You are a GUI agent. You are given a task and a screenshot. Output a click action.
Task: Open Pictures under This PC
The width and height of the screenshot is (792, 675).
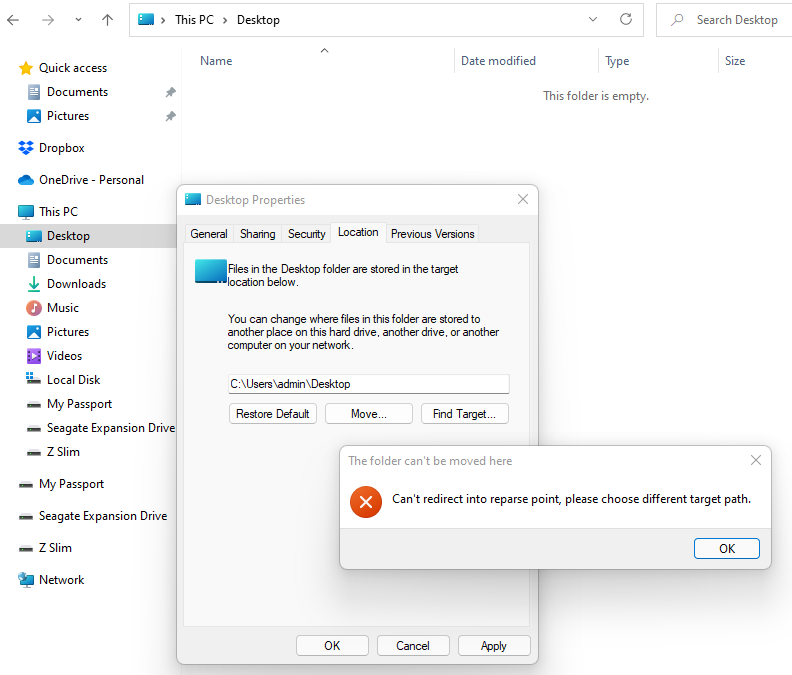68,332
